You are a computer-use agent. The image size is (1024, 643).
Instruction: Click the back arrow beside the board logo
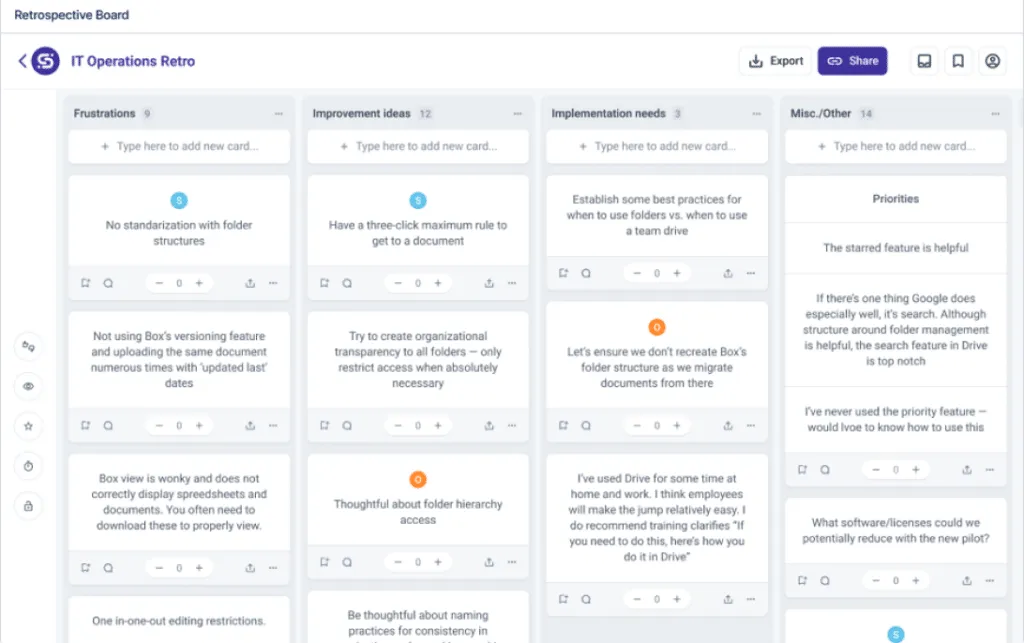[22, 61]
